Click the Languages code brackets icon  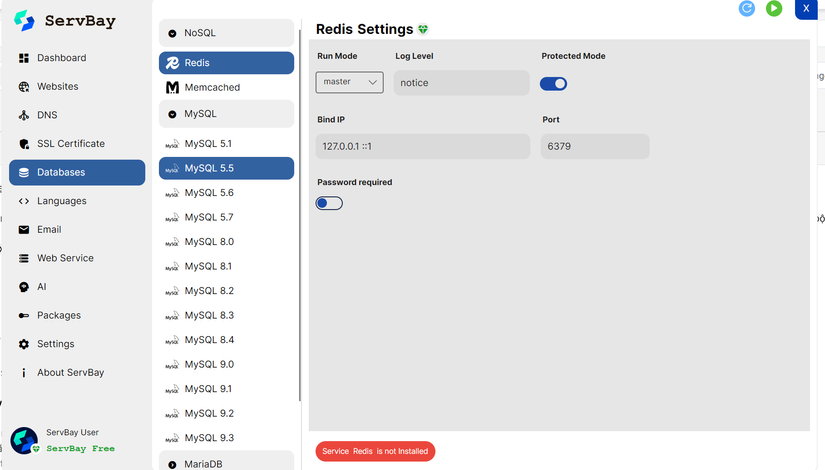24,201
